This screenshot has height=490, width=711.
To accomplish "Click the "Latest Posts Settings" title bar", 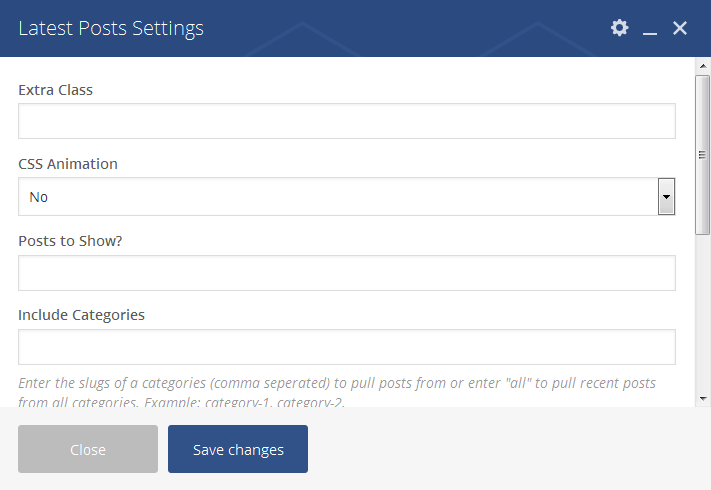I will click(x=111, y=28).
